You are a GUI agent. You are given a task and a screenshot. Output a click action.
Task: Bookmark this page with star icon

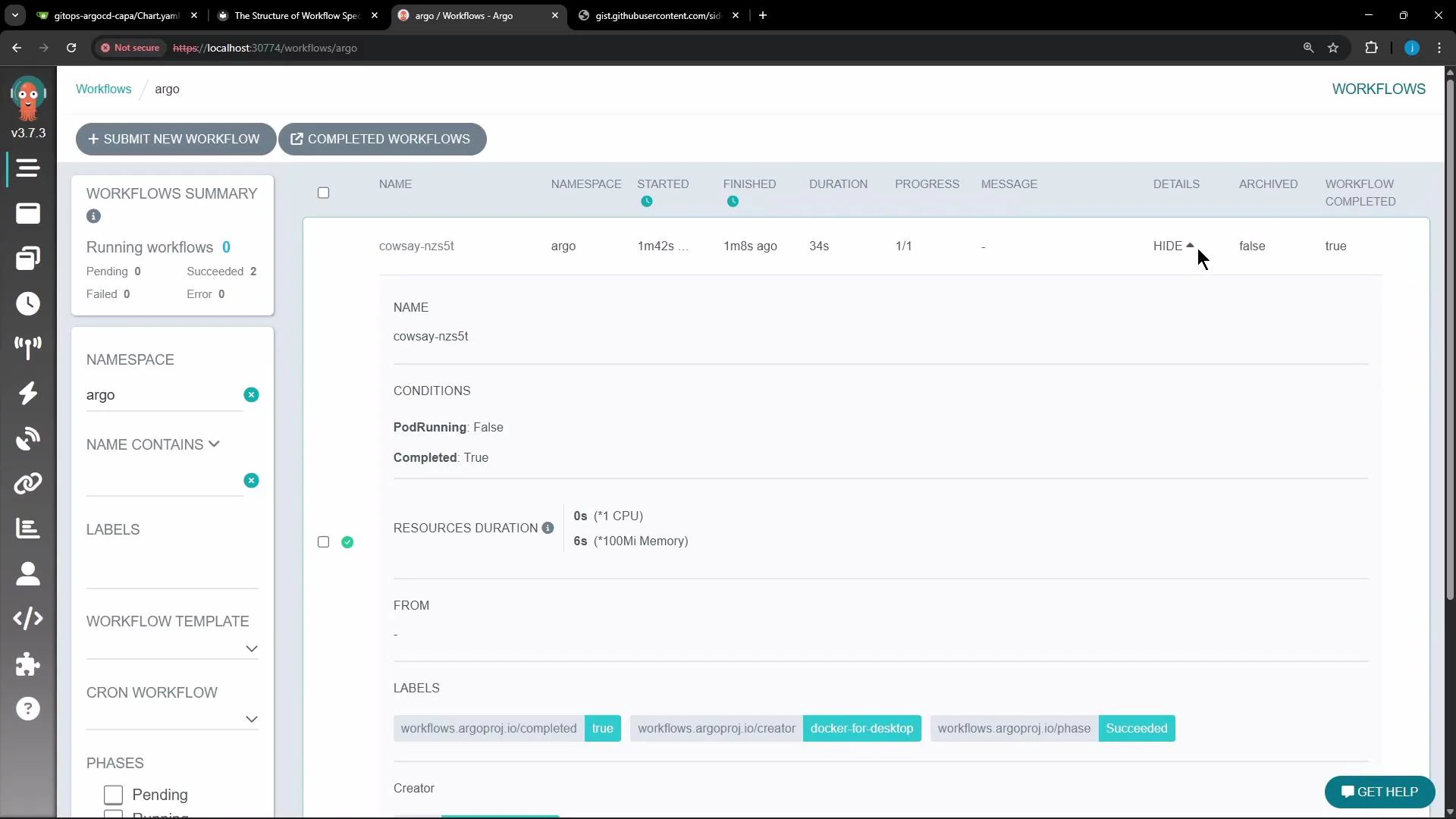click(1333, 48)
